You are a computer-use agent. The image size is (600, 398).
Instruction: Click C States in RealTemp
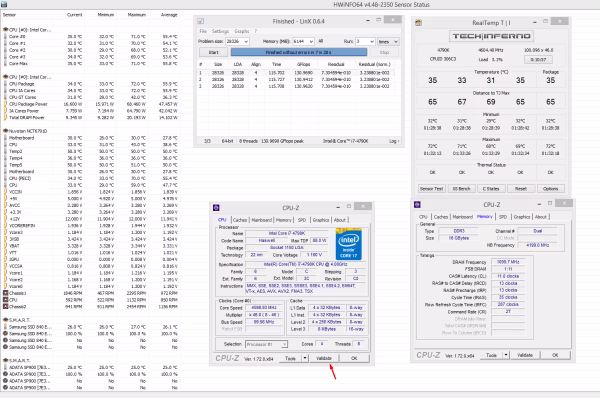491,189
